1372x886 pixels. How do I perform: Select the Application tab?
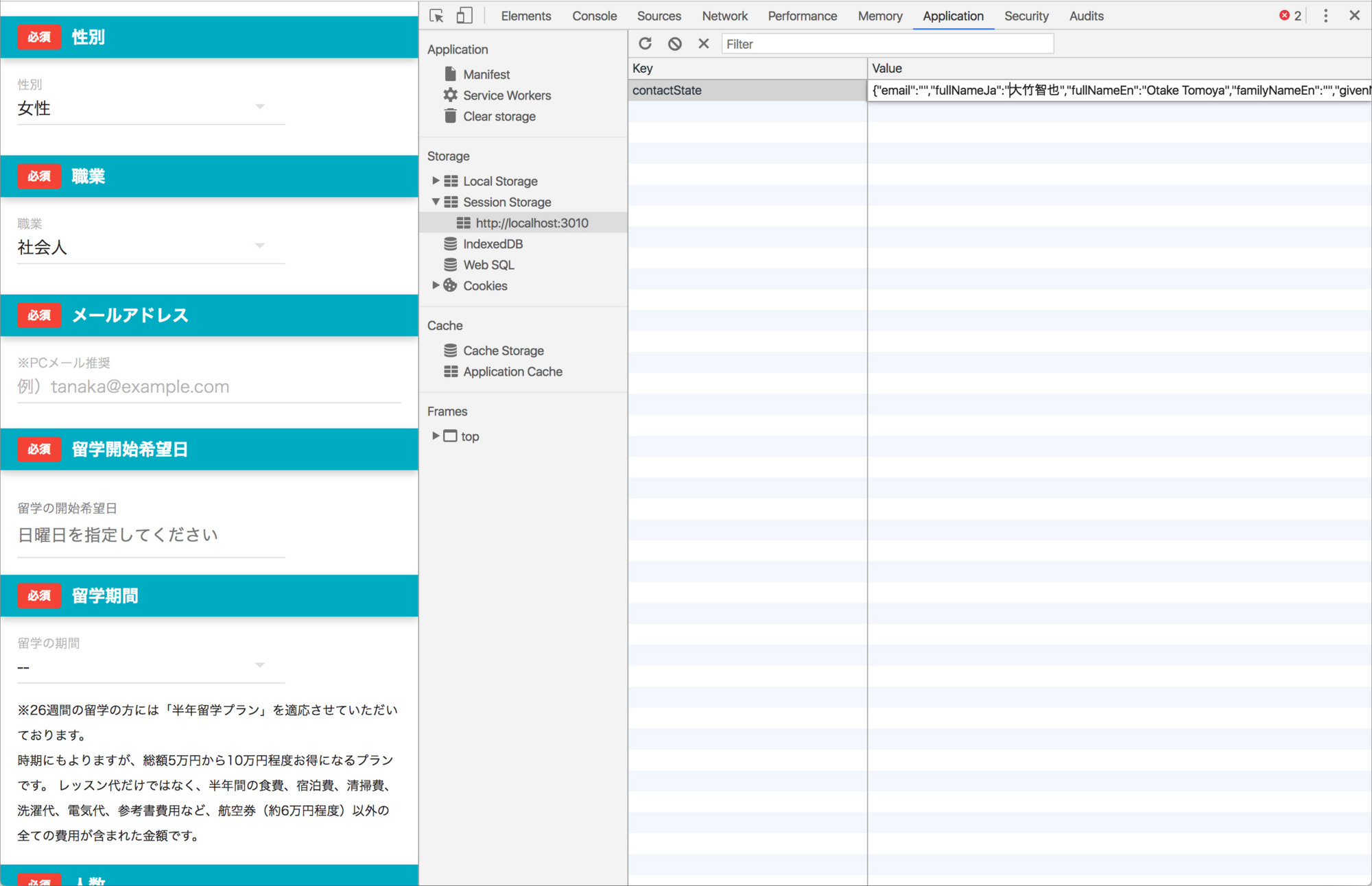click(953, 16)
